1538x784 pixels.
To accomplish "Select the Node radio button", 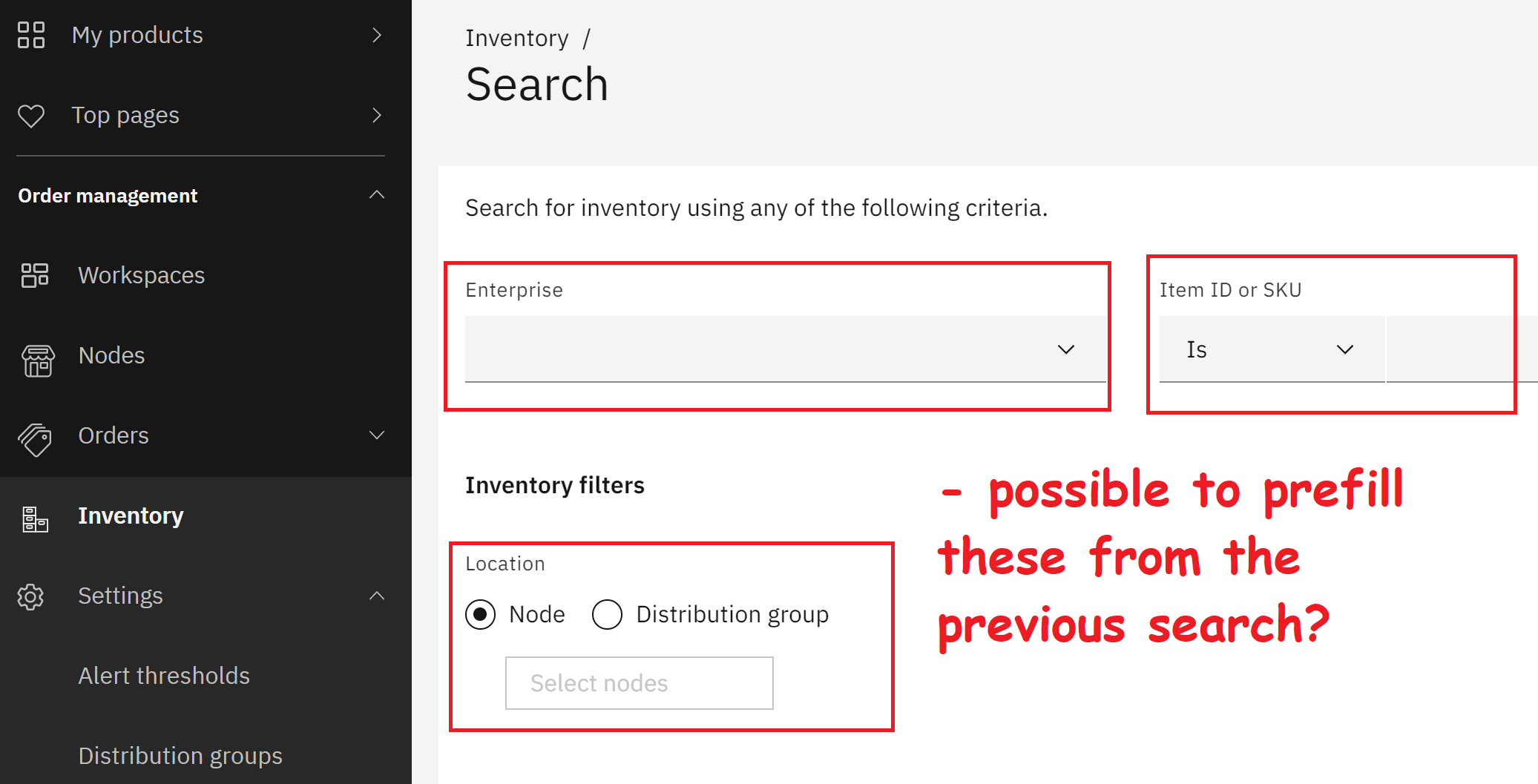I will 481,614.
